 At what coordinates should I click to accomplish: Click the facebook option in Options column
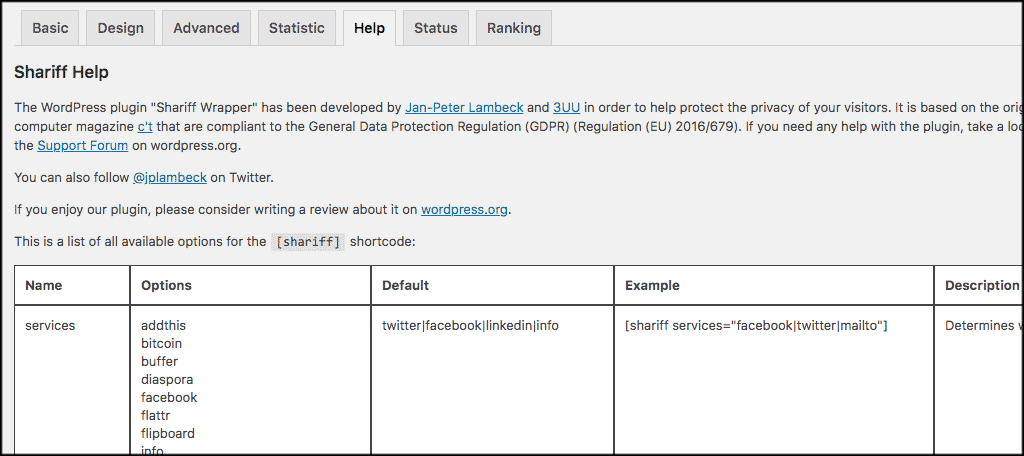(x=169, y=397)
